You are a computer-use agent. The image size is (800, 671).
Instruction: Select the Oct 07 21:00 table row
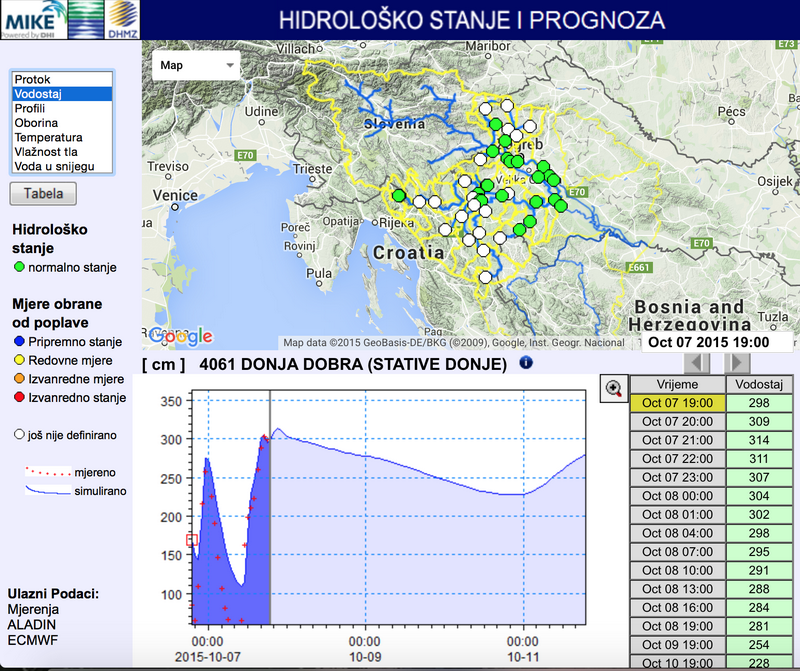pyautogui.click(x=676, y=440)
